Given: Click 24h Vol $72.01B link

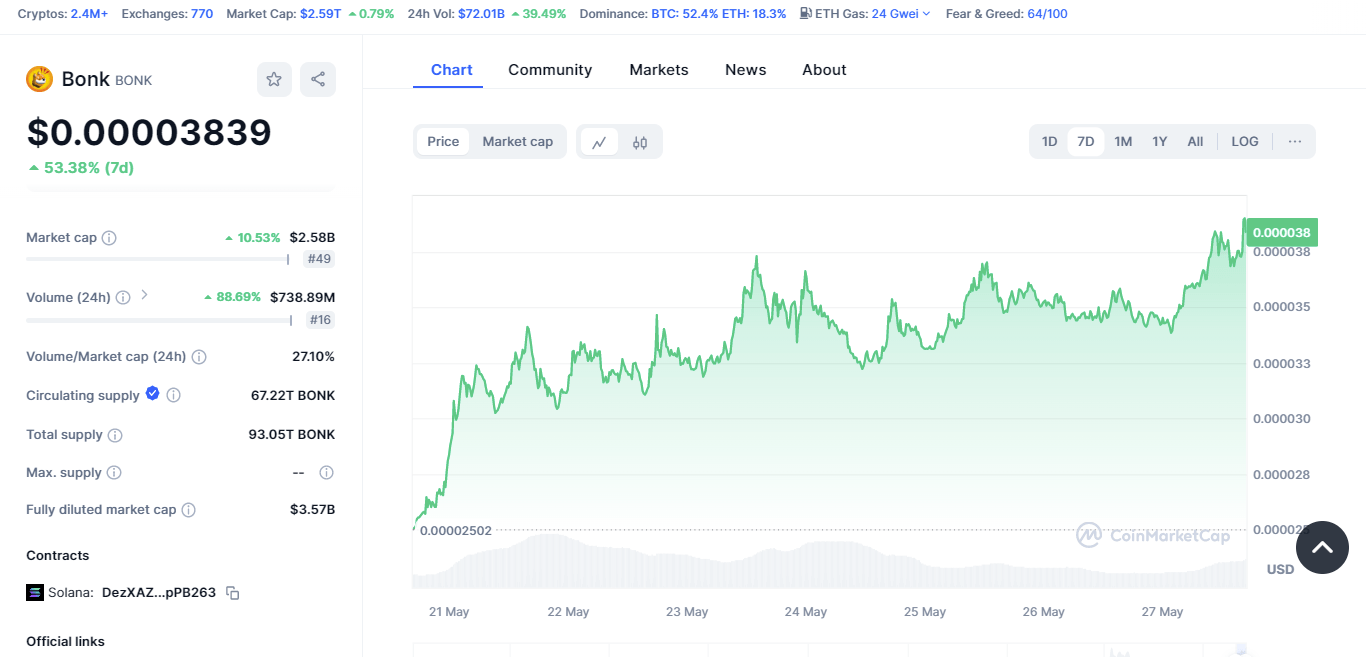Looking at the screenshot, I should click(481, 14).
